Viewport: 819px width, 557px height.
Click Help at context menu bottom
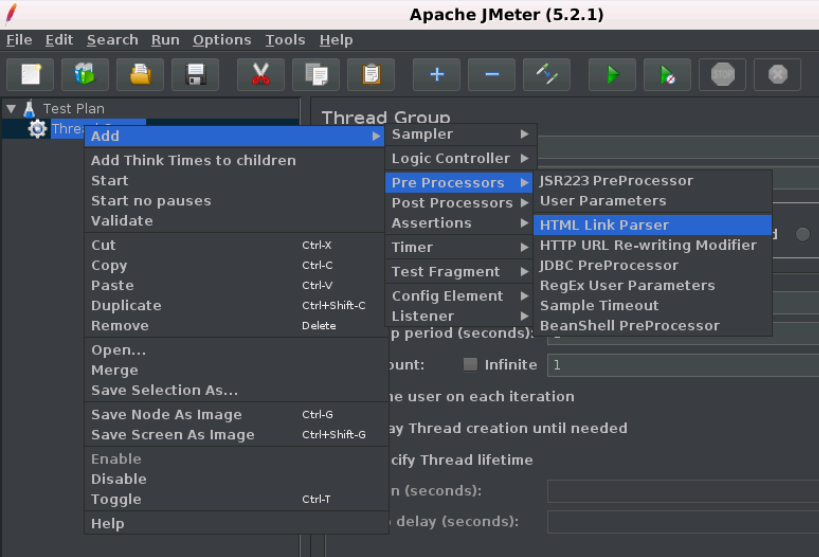[236, 524]
